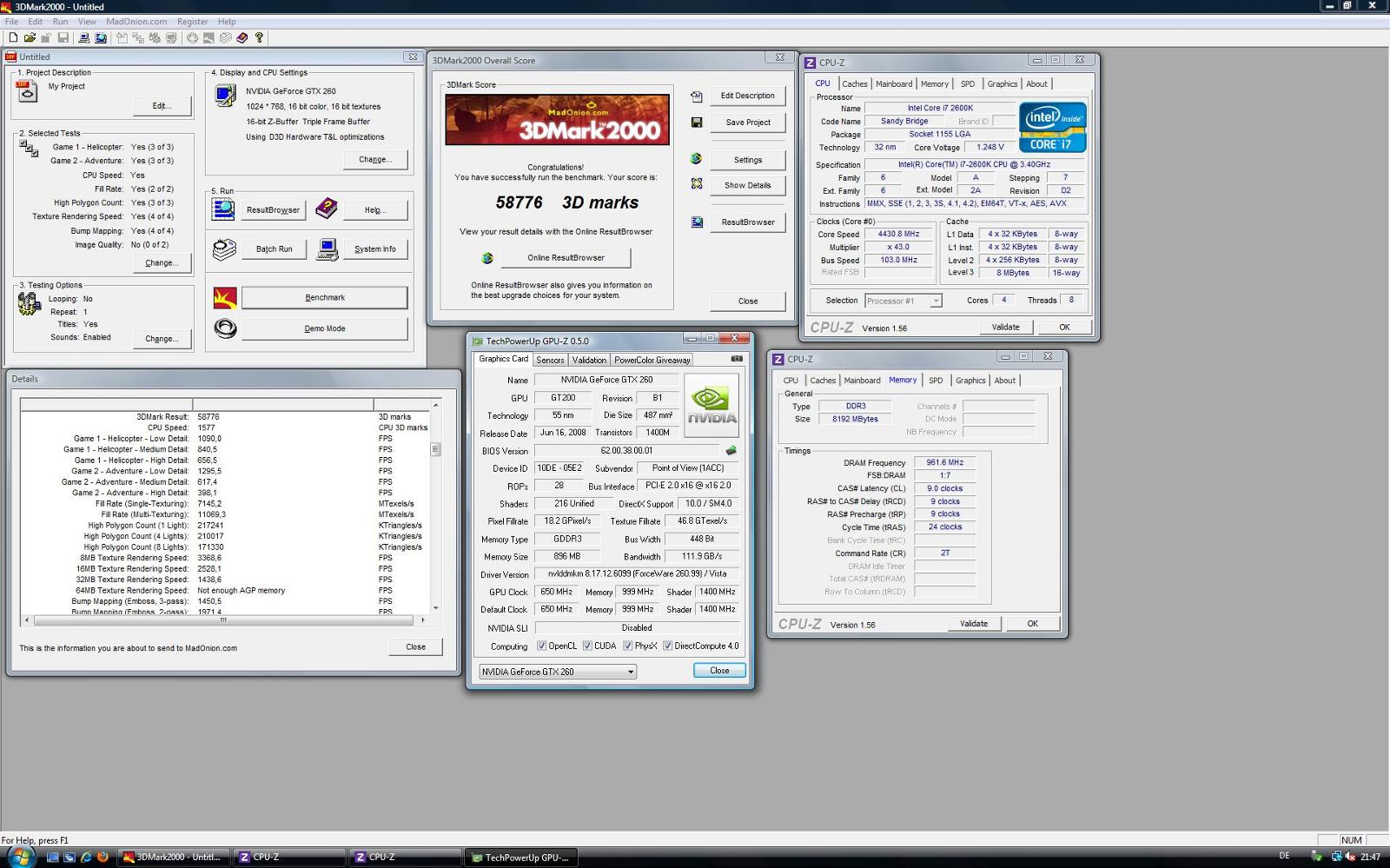Click the Testing Options stopwatch icon
This screenshot has width=1390, height=868.
[x=29, y=303]
